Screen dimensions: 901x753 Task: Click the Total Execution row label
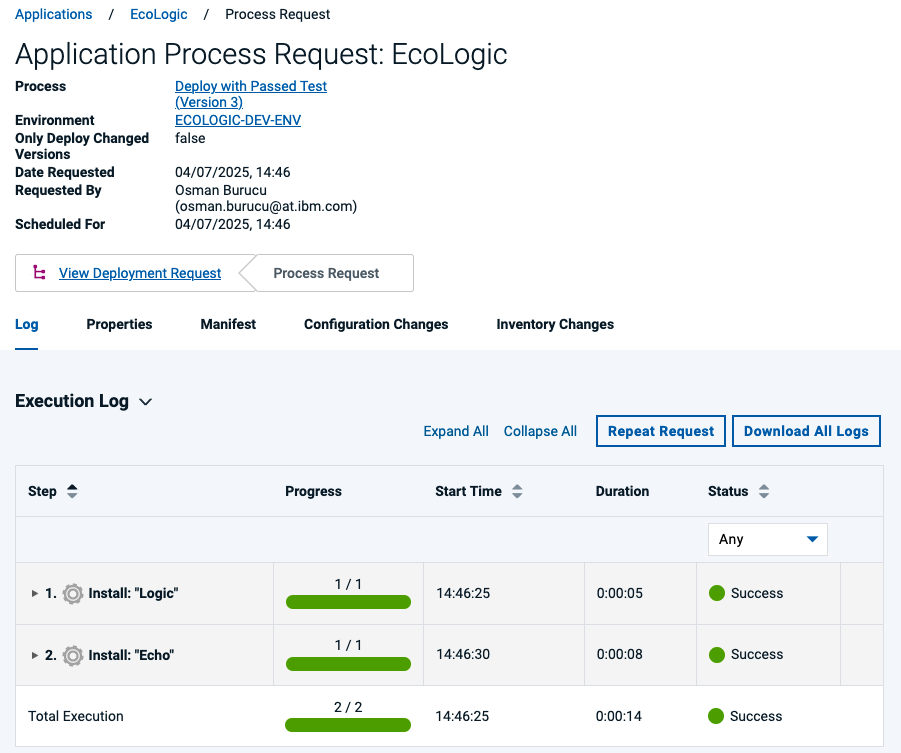tap(76, 716)
